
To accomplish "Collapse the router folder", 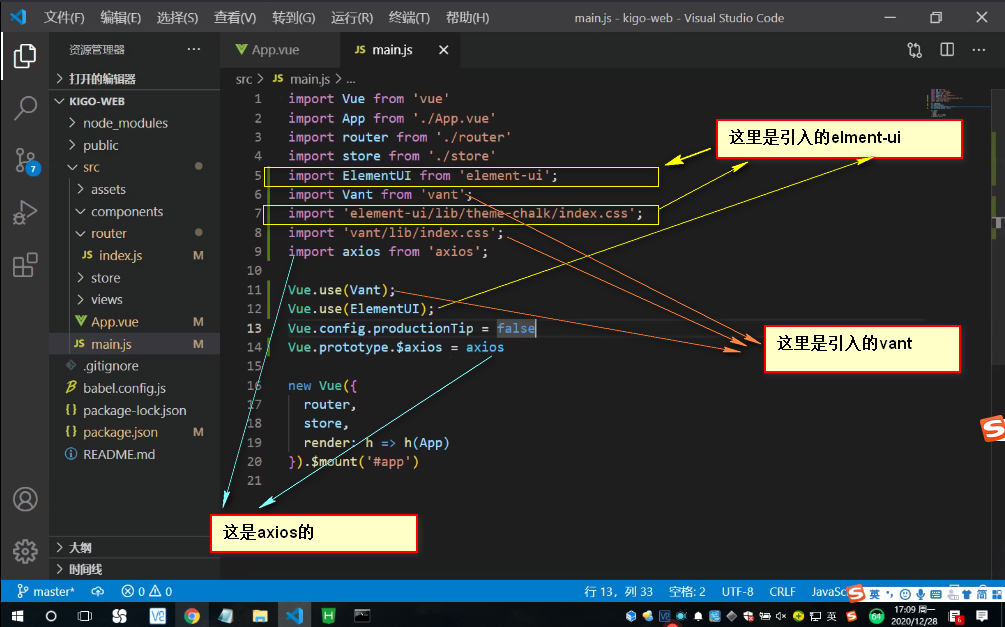I will pos(135,233).
